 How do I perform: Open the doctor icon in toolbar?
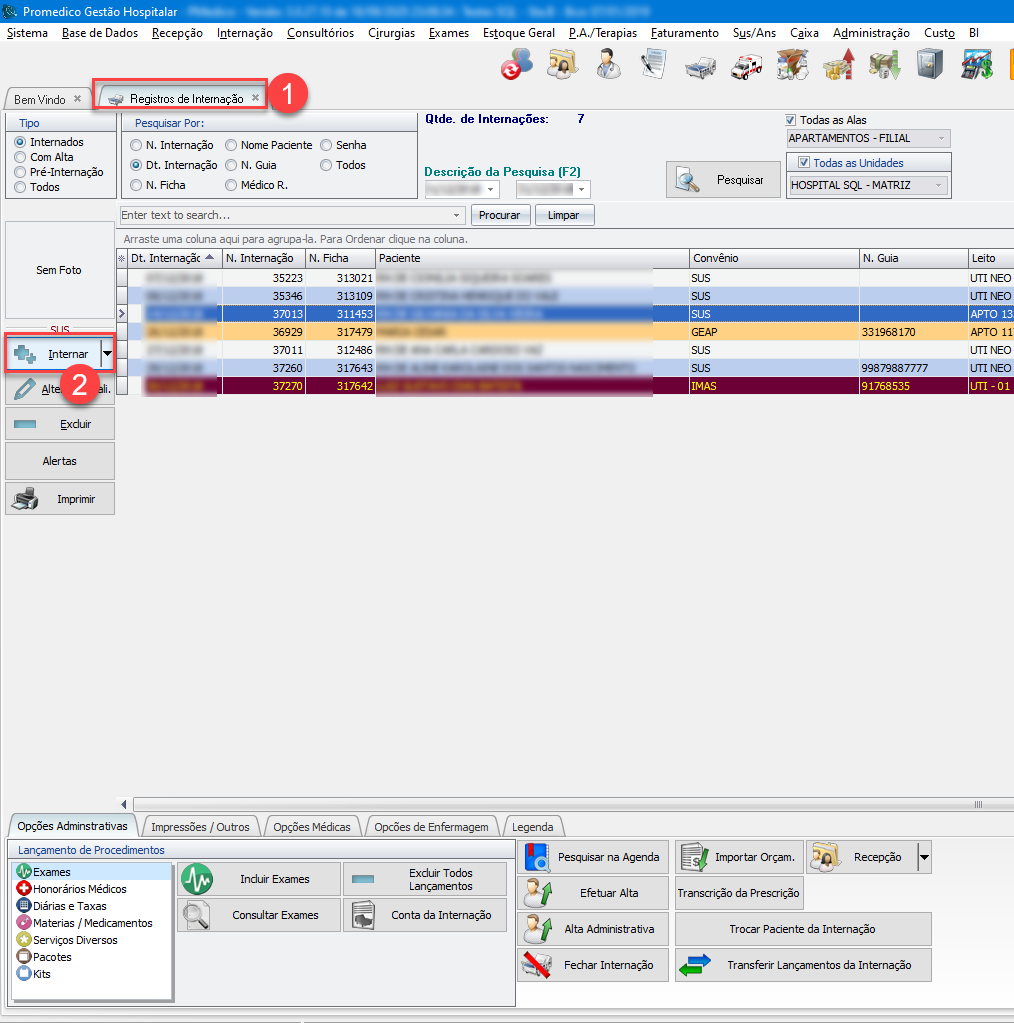[607, 65]
